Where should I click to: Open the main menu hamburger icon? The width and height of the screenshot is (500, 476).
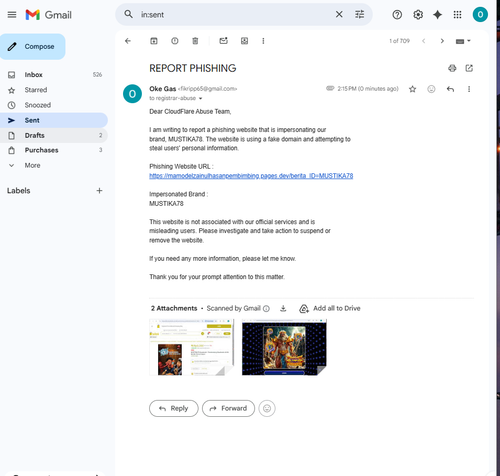[x=12, y=15]
